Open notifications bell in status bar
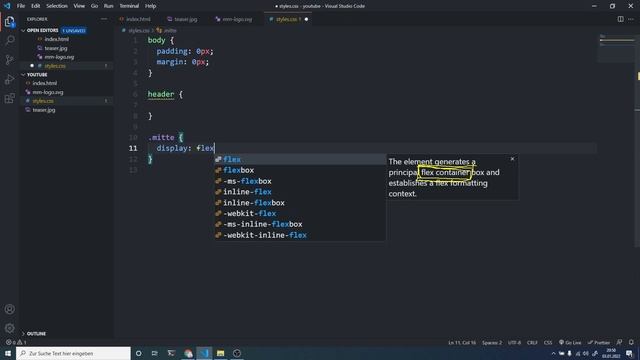640x360 pixels. [x=631, y=342]
